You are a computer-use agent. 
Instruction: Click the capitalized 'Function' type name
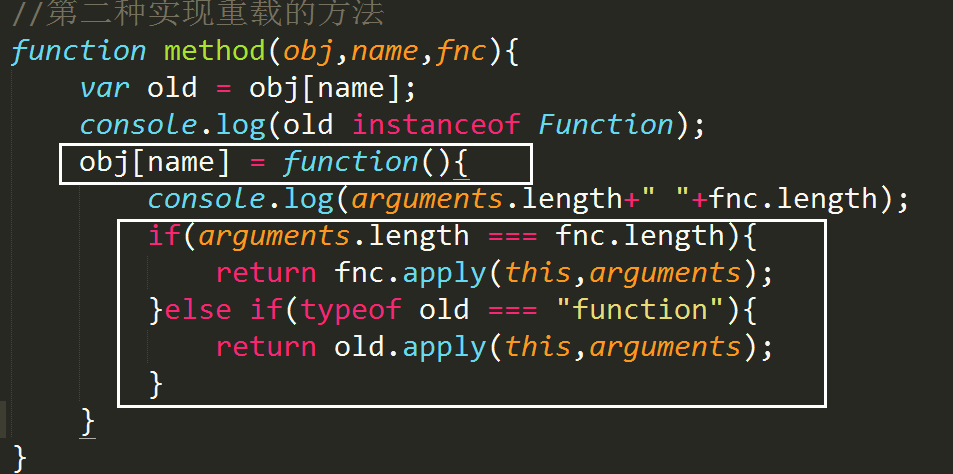click(607, 125)
